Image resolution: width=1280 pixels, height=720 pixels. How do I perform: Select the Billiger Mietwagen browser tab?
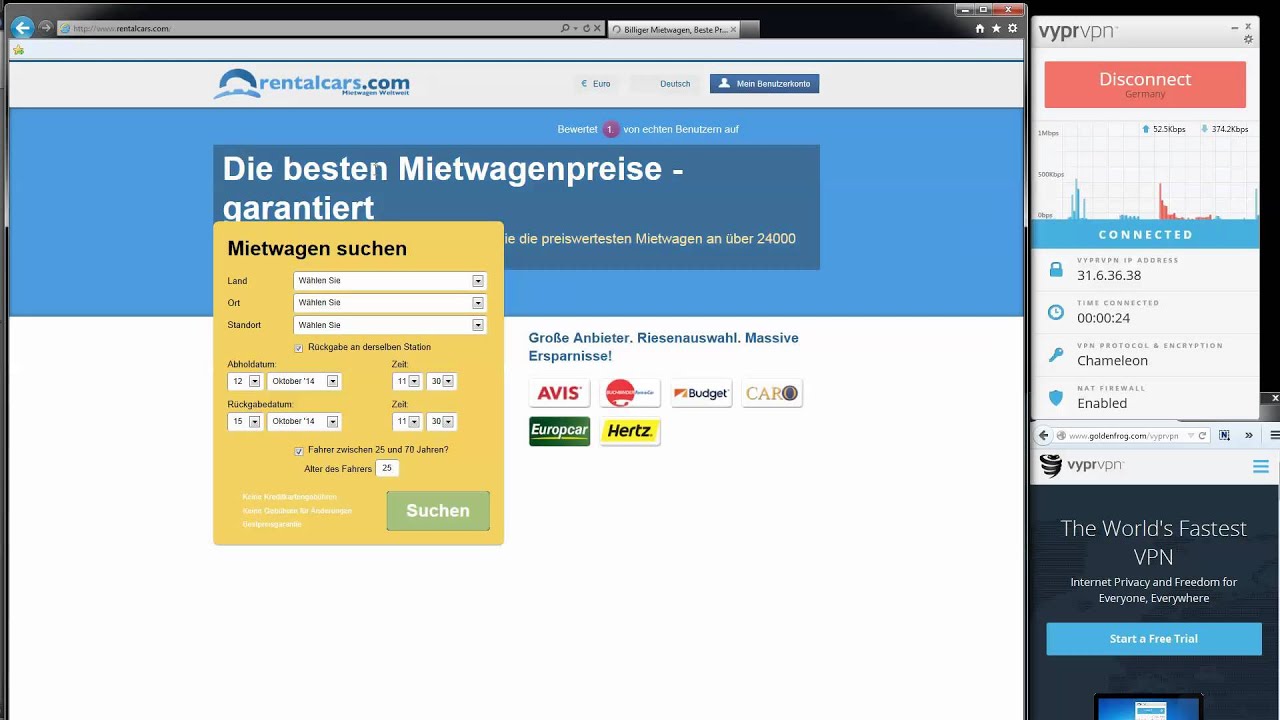pos(673,29)
